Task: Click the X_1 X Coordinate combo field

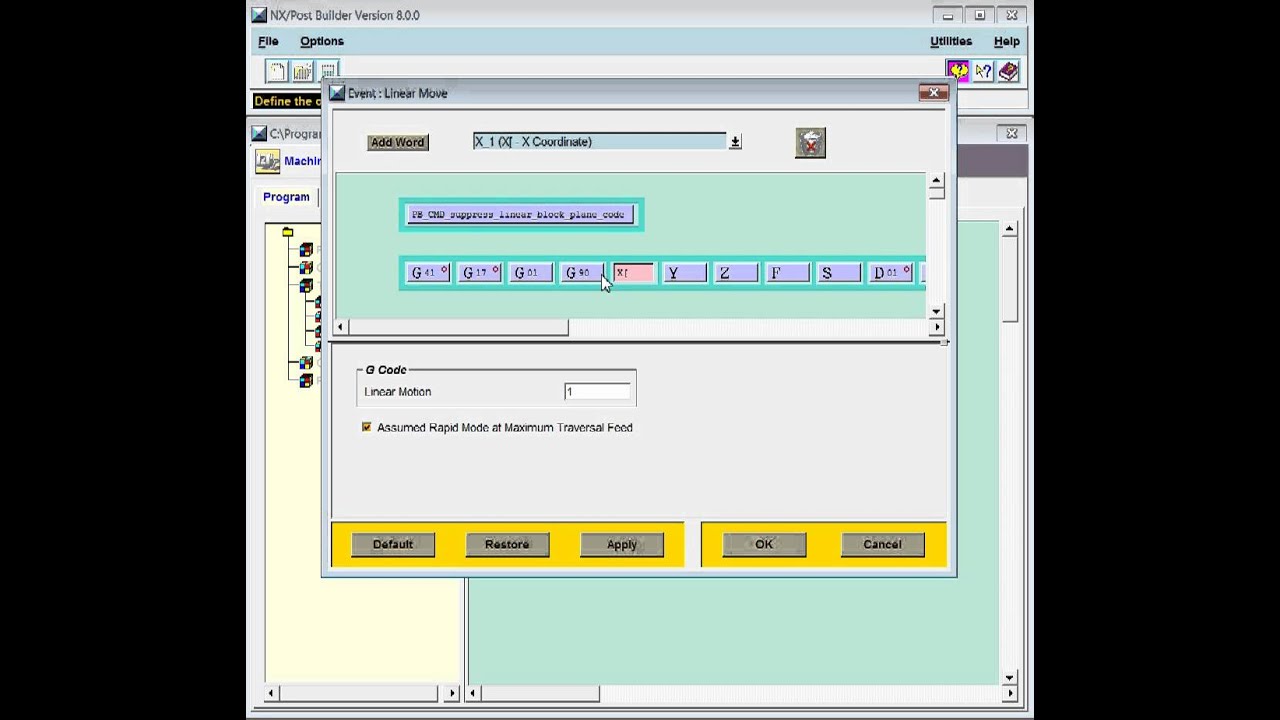Action: 599,142
